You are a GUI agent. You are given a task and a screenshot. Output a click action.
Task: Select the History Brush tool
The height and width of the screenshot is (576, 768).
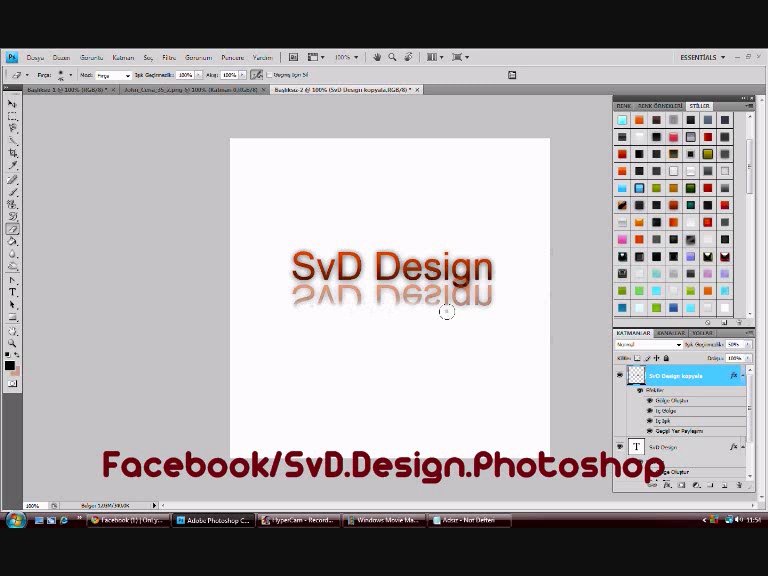click(x=12, y=216)
